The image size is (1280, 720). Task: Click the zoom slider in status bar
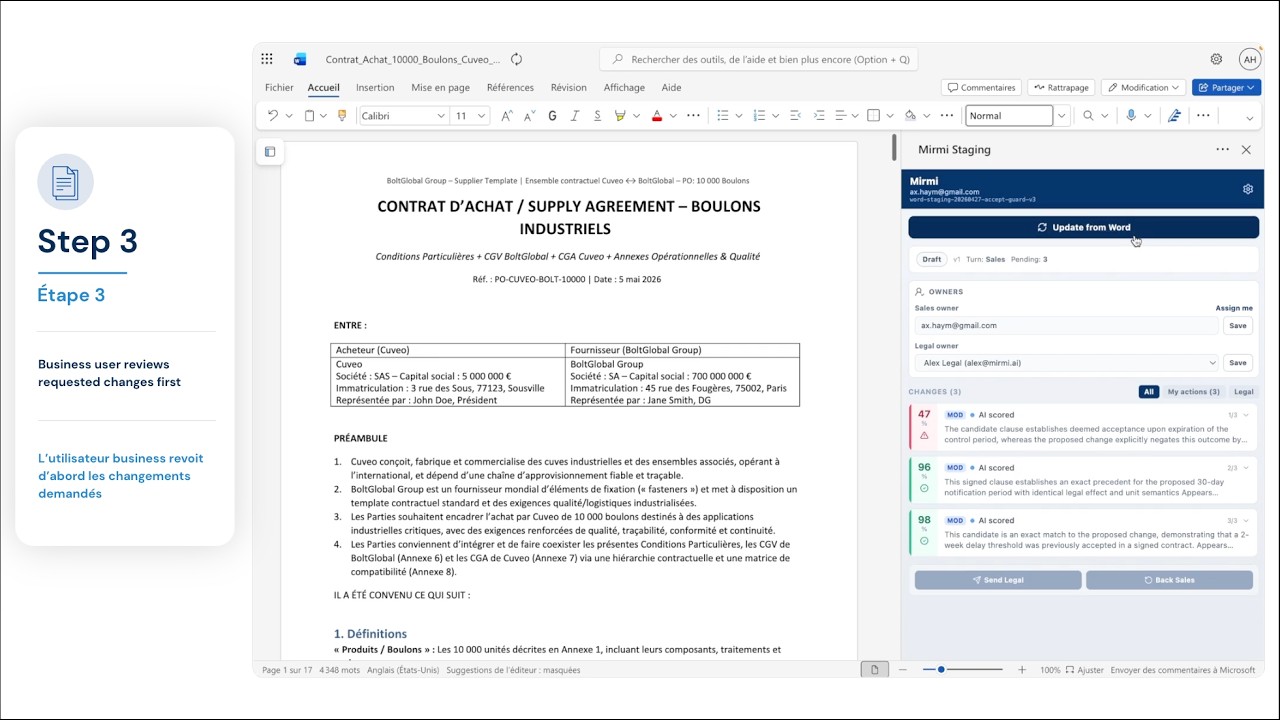(962, 670)
